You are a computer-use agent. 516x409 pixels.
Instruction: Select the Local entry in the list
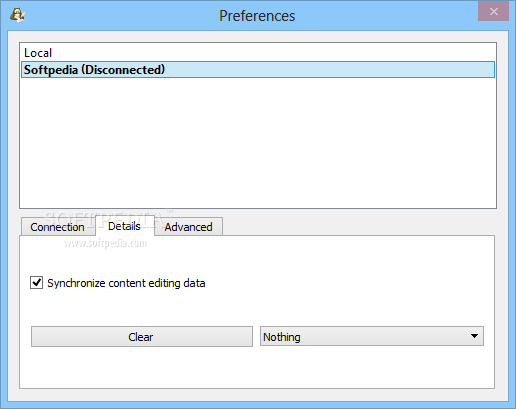[x=258, y=53]
